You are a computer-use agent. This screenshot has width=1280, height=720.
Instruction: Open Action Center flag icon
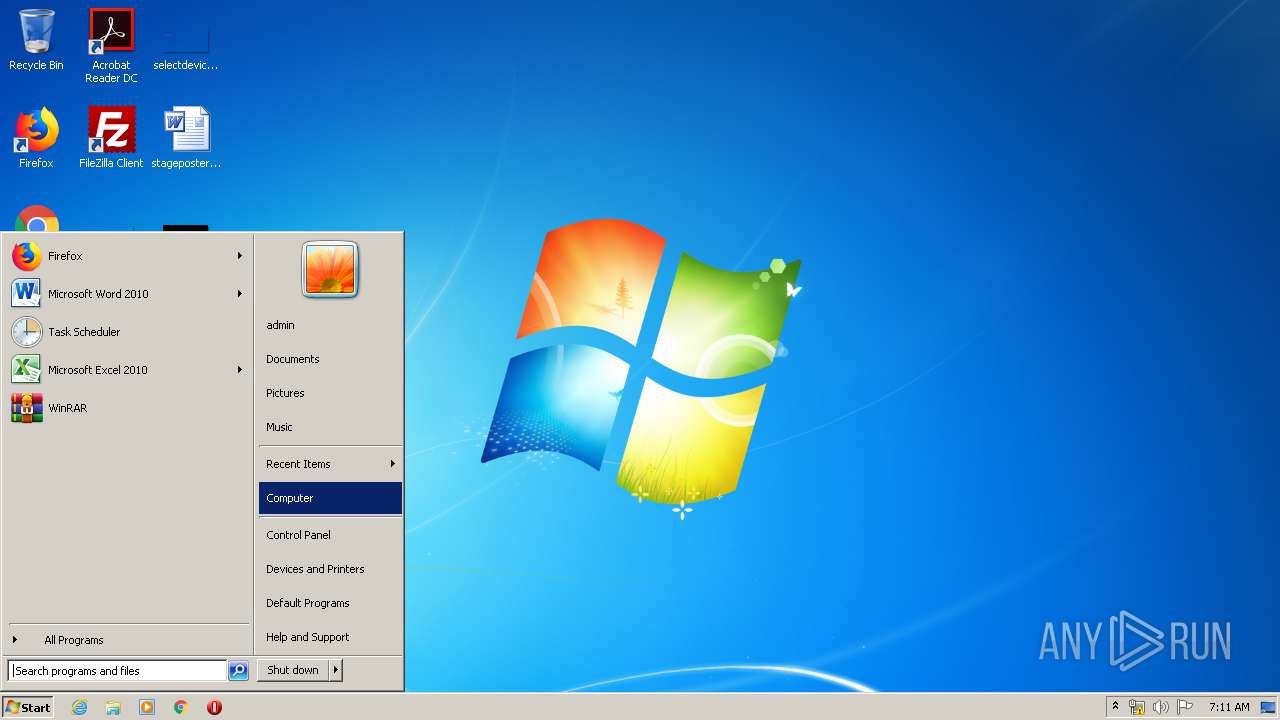pos(1185,707)
